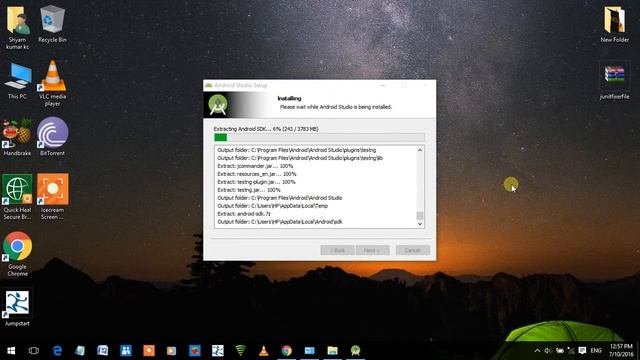This screenshot has height=360, width=640.
Task: Open Word icon in taskbar
Action: [x=102, y=351]
